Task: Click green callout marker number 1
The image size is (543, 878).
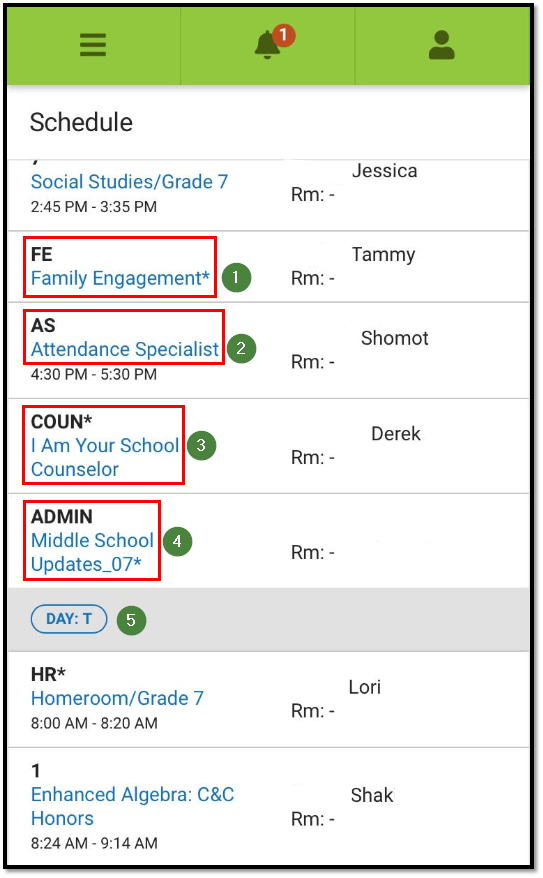Action: [236, 277]
